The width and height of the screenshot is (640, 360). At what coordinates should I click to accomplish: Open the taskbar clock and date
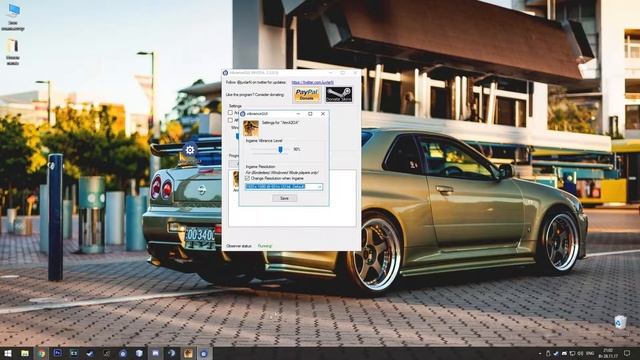607,353
